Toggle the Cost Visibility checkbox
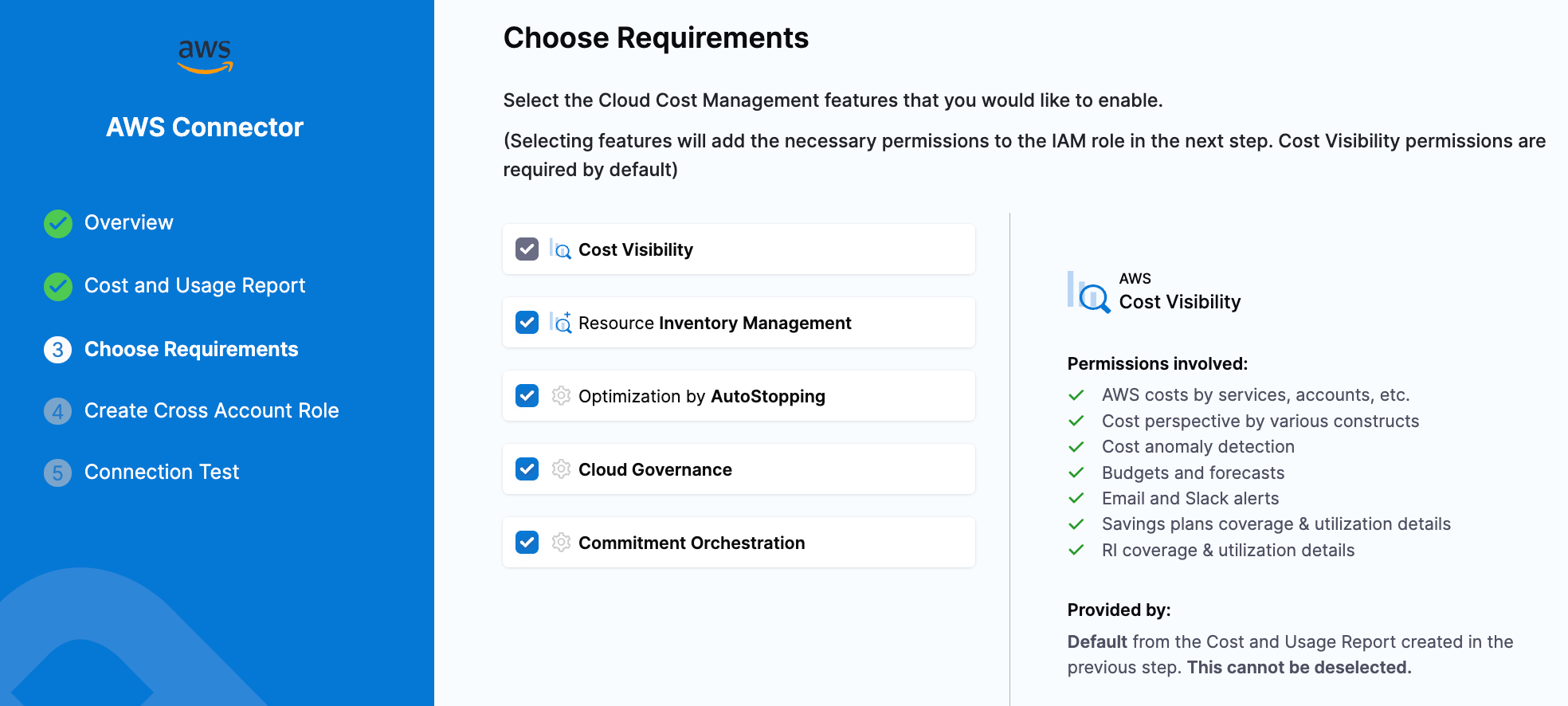1568x706 pixels. click(x=527, y=249)
